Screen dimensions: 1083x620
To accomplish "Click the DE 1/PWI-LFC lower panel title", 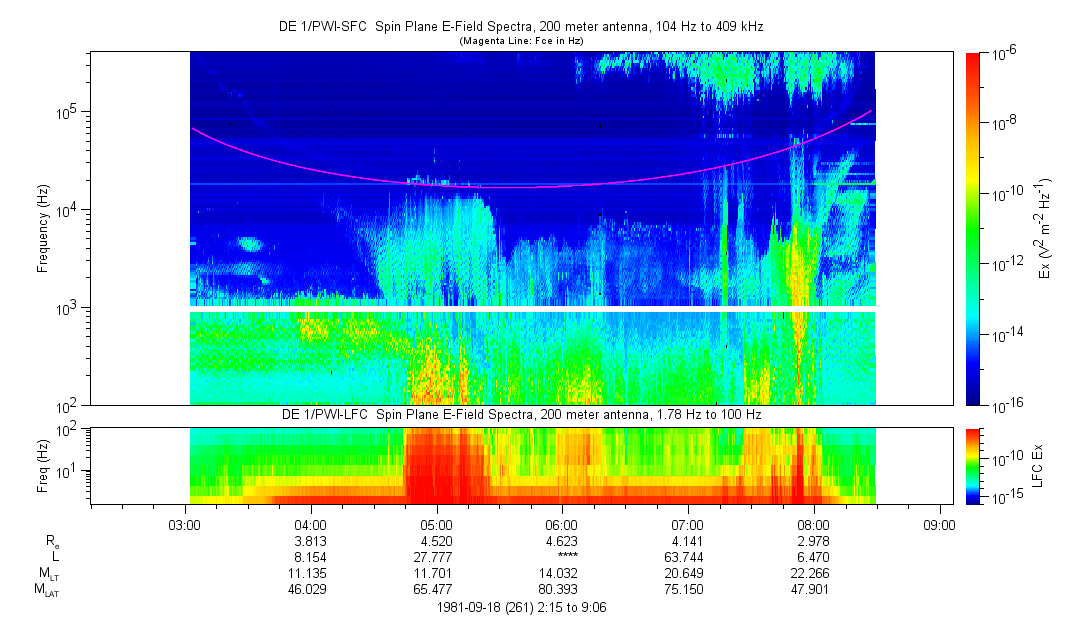I will pyautogui.click(x=521, y=414).
